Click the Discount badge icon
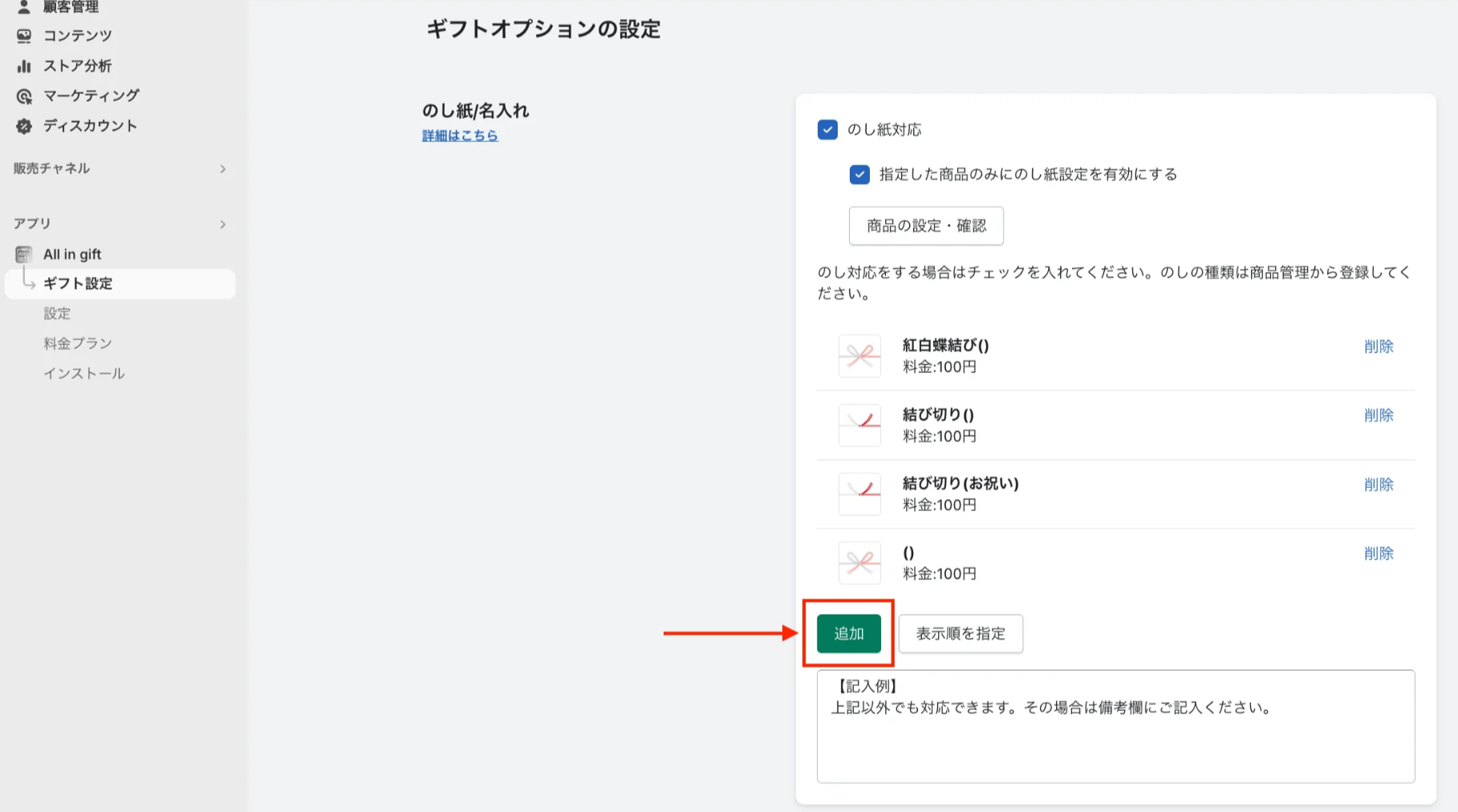Viewport: 1458px width, 812px height. [24, 126]
